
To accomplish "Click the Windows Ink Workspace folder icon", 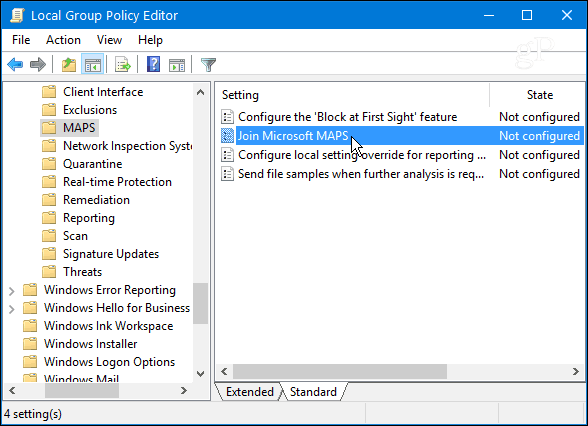I will pyautogui.click(x=30, y=326).
